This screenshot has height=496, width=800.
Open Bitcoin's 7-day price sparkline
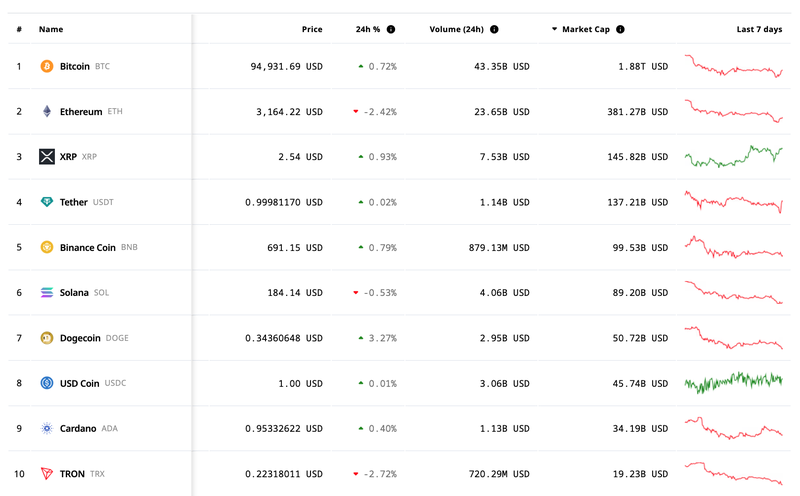click(733, 66)
